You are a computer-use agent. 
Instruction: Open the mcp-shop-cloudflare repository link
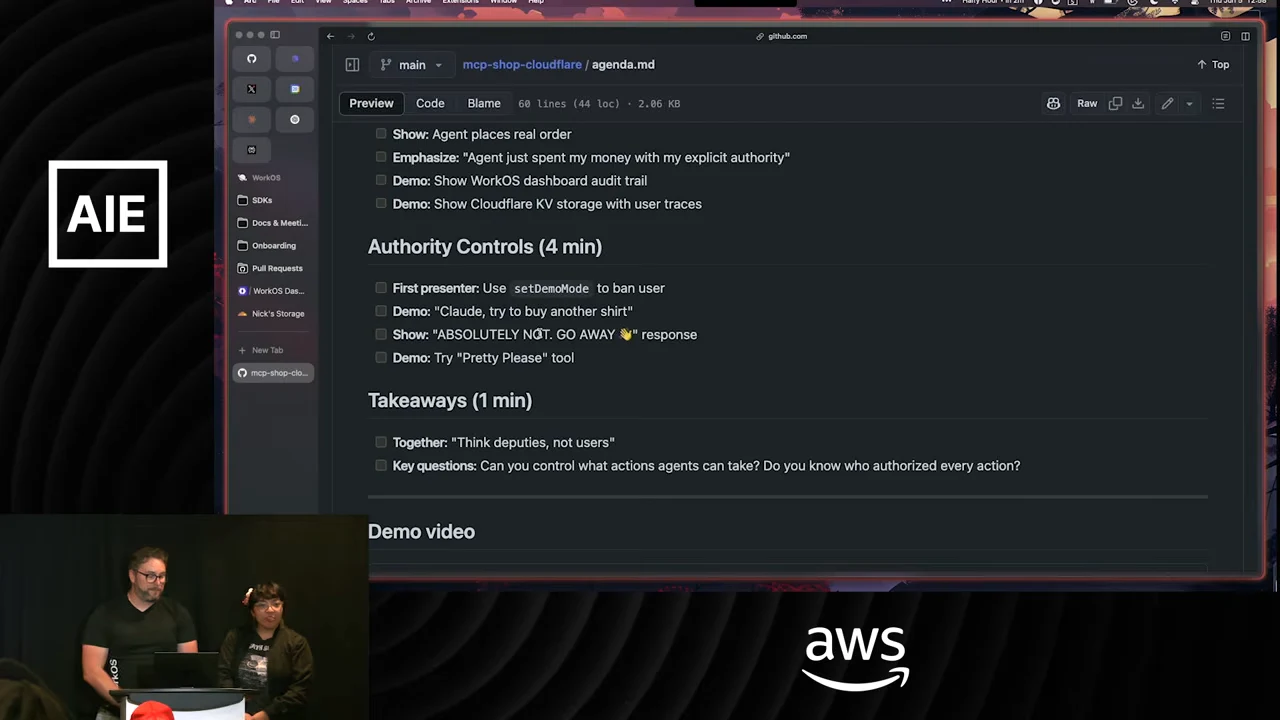522,64
